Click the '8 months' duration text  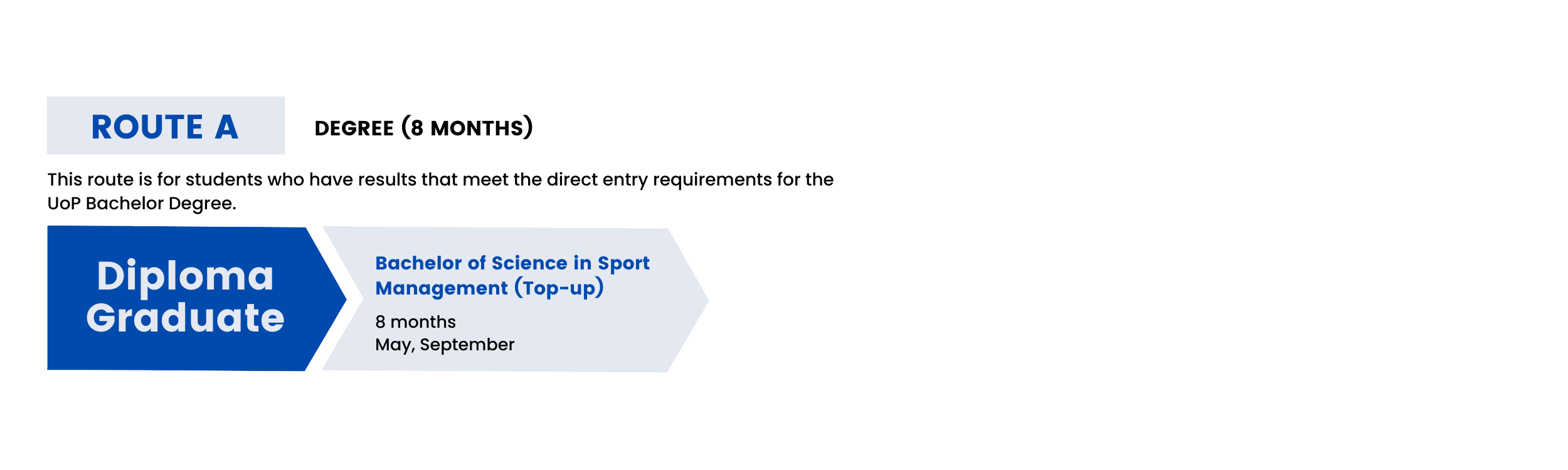(415, 321)
